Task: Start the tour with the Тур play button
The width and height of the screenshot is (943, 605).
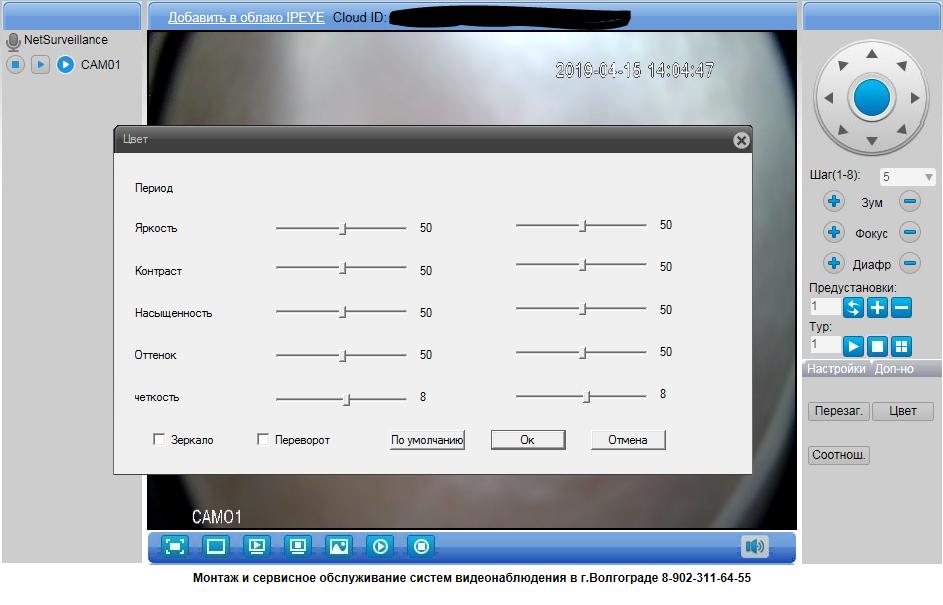Action: point(853,346)
